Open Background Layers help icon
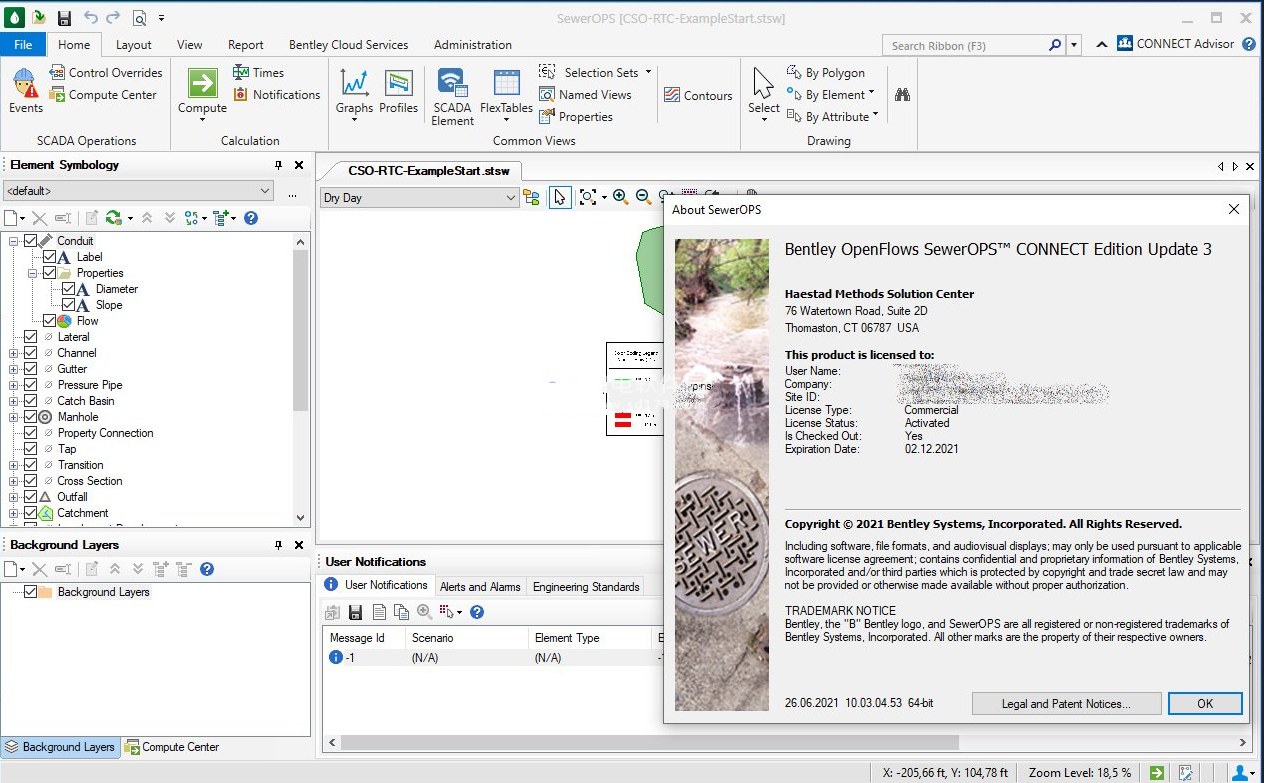 pyautogui.click(x=207, y=569)
